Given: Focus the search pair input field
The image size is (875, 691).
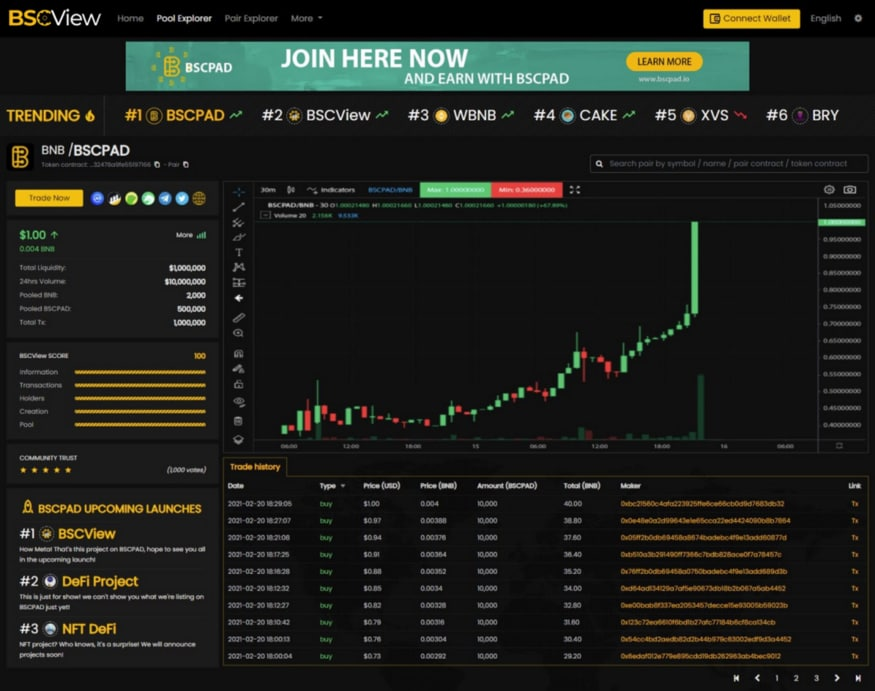Looking at the screenshot, I should pos(729,164).
